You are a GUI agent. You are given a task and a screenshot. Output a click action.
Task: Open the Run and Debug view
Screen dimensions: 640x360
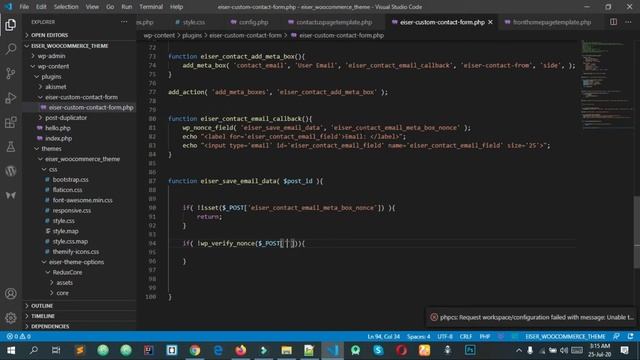pos(11,98)
